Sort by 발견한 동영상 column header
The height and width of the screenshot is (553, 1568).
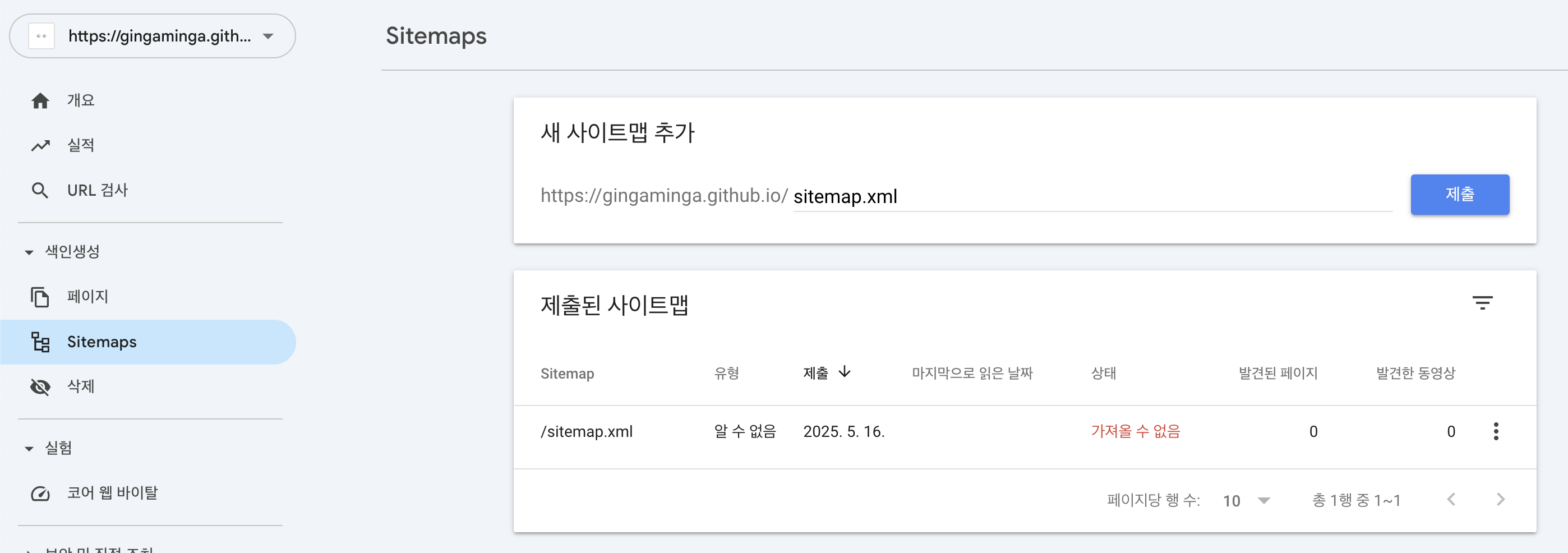pyautogui.click(x=1416, y=374)
